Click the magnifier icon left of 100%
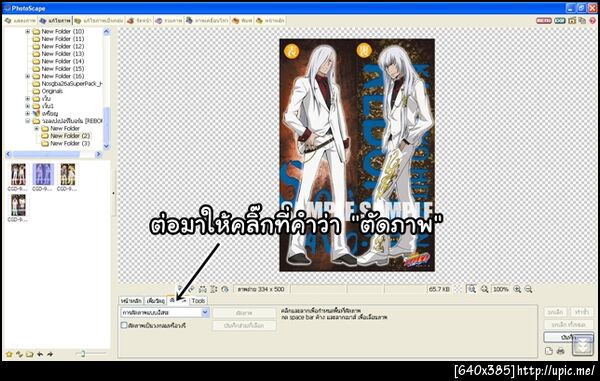 484,289
